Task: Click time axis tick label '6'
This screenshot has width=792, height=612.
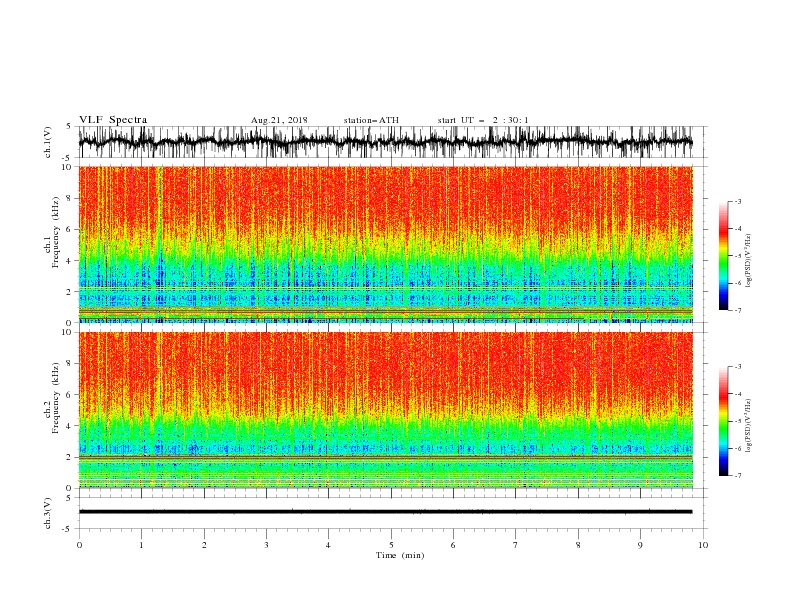Action: 453,545
